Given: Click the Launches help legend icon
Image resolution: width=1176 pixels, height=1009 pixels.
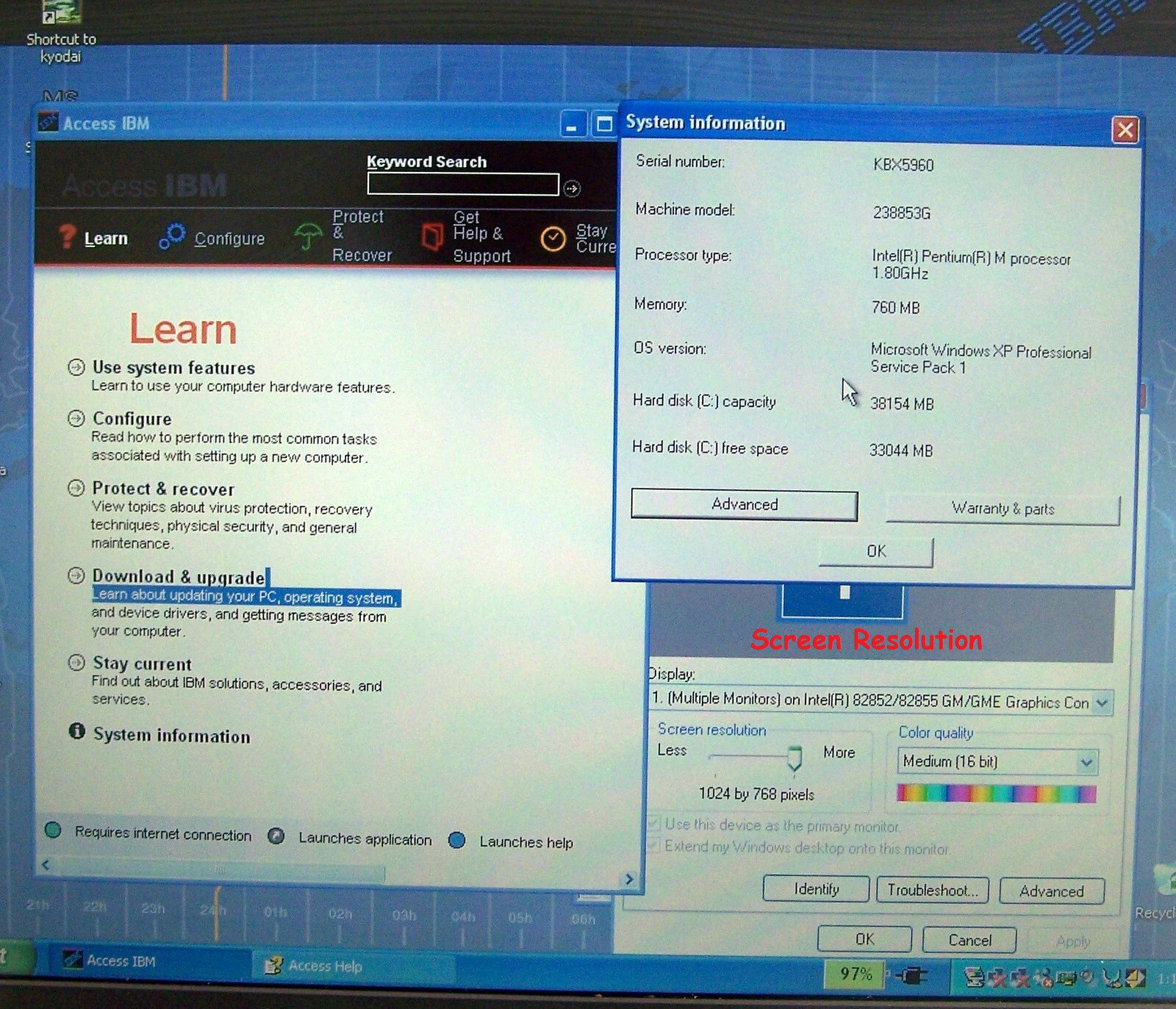Looking at the screenshot, I should pyautogui.click(x=456, y=839).
